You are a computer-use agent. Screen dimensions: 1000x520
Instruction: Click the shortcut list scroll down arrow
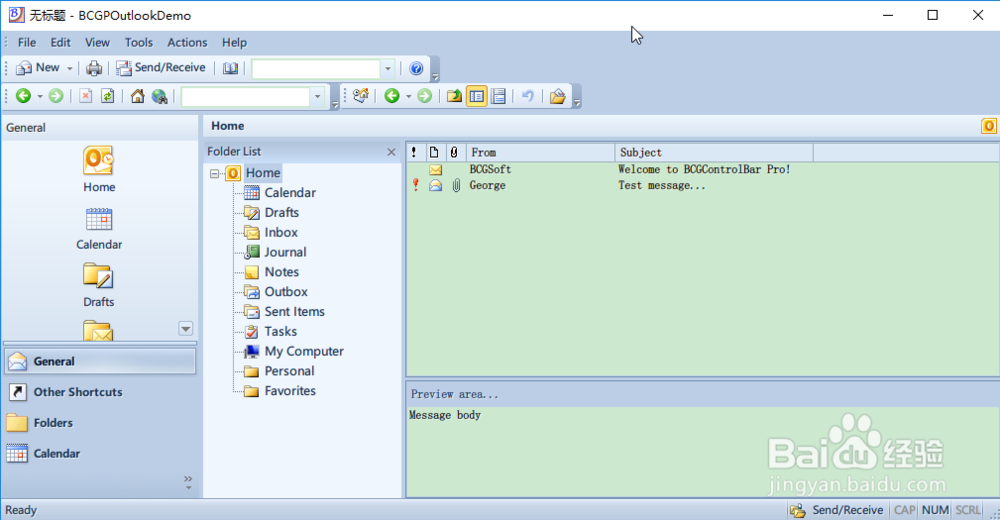tap(186, 329)
